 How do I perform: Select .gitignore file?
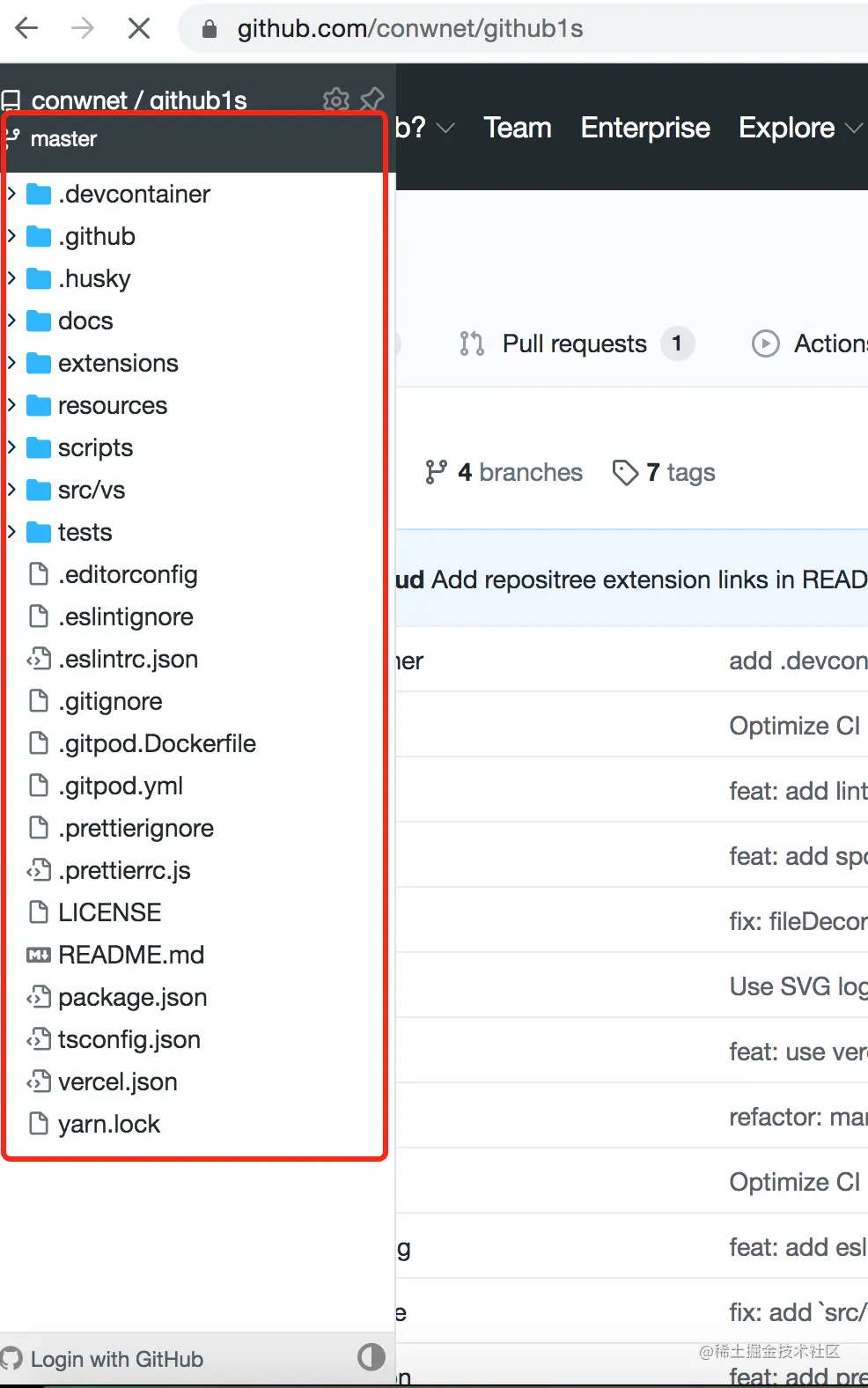click(111, 701)
